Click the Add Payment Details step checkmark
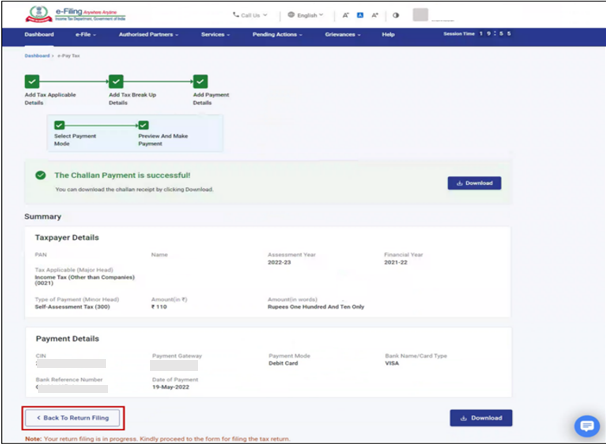Viewport: 606px width, 444px height. click(x=200, y=81)
